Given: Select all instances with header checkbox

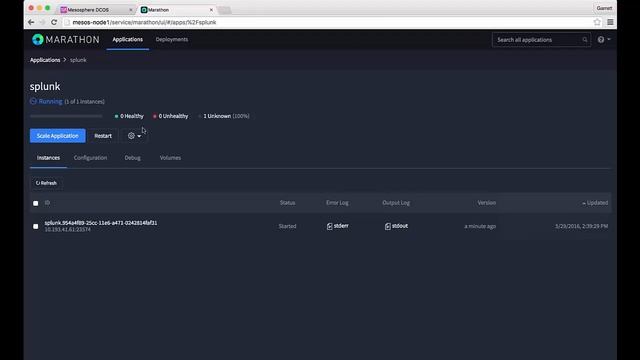Looking at the screenshot, I should click(36, 203).
